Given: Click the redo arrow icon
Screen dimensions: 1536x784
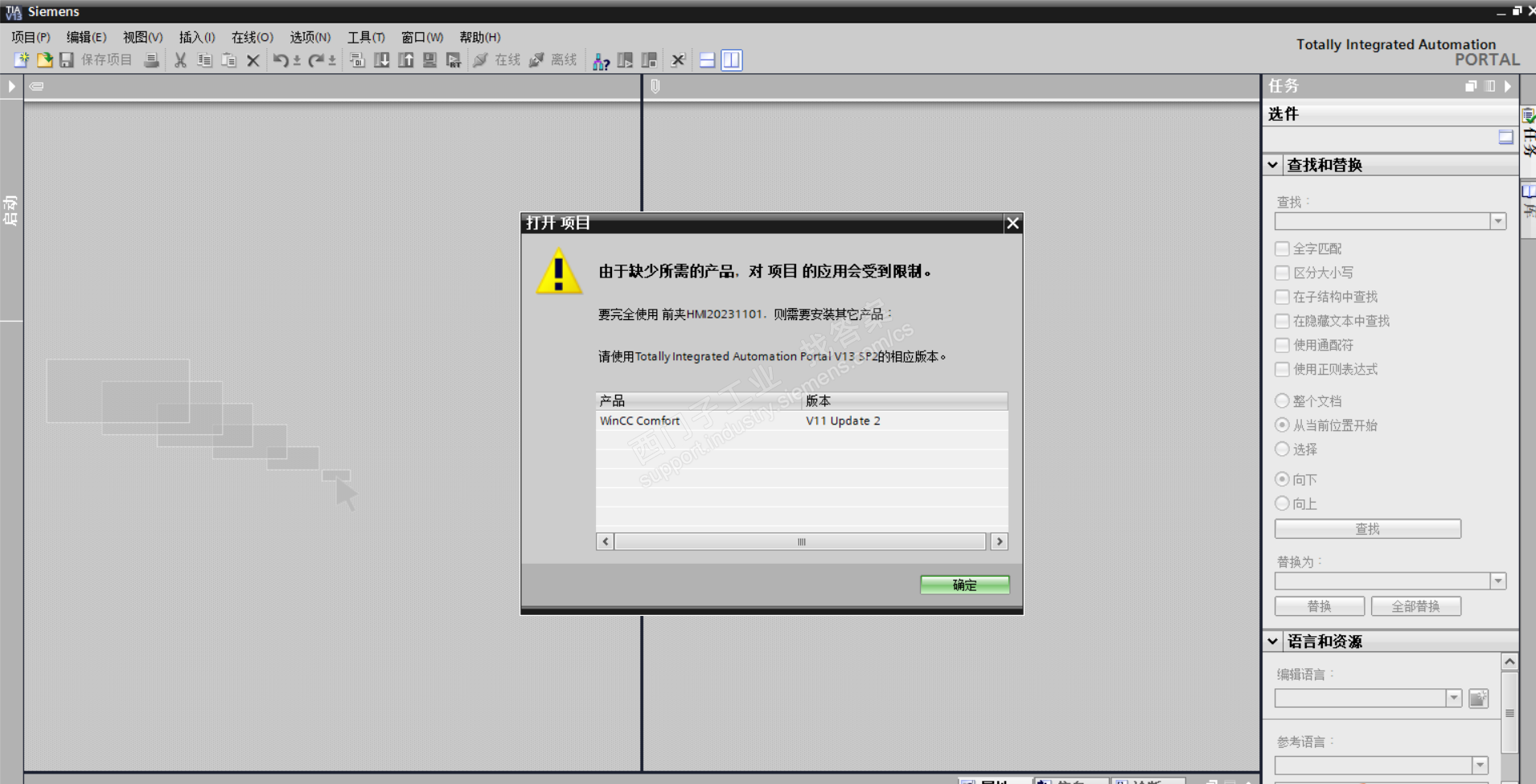Looking at the screenshot, I should click(x=316, y=60).
